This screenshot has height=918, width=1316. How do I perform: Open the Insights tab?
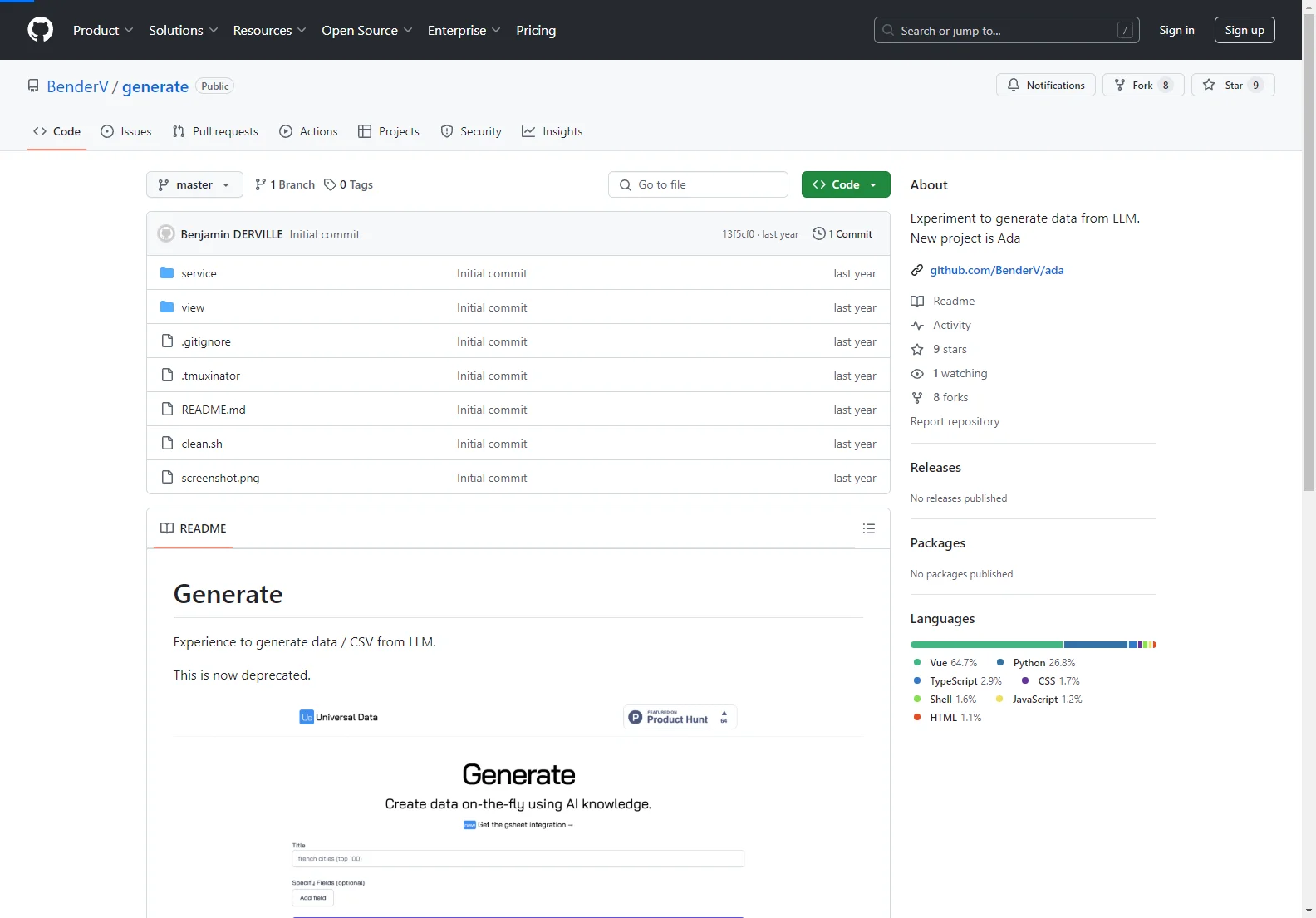552,131
